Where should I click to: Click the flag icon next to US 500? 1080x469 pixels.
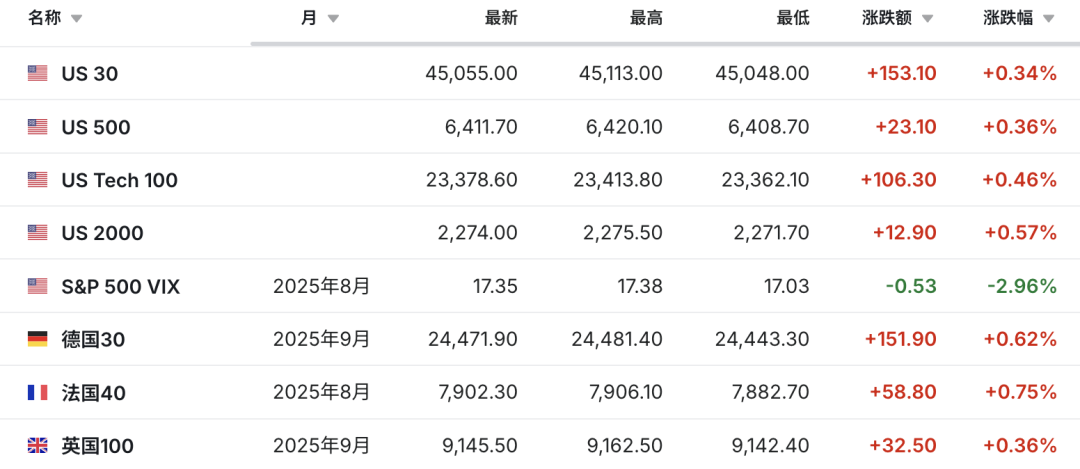coord(37,127)
